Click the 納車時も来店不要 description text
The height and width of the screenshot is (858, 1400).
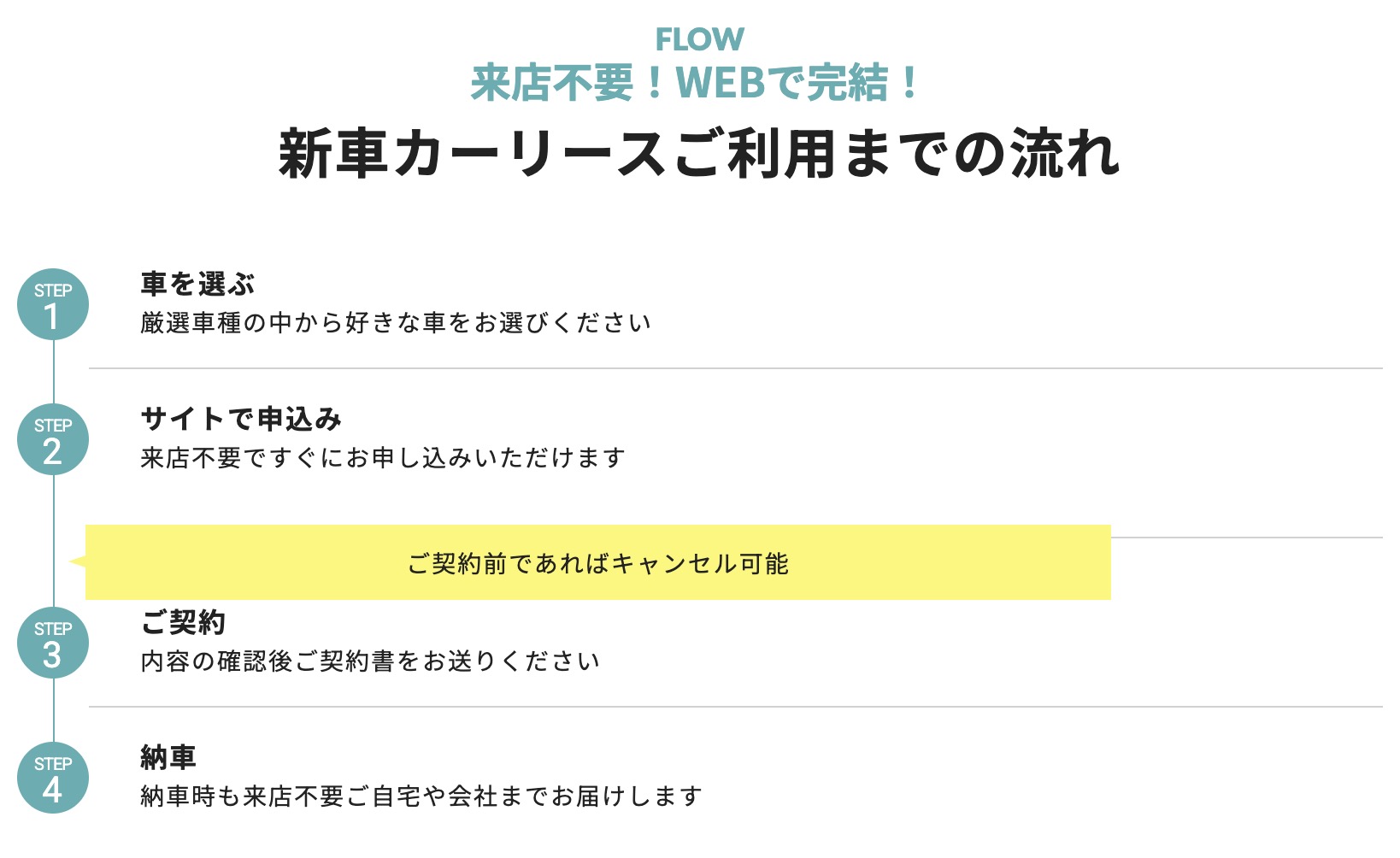pos(421,796)
